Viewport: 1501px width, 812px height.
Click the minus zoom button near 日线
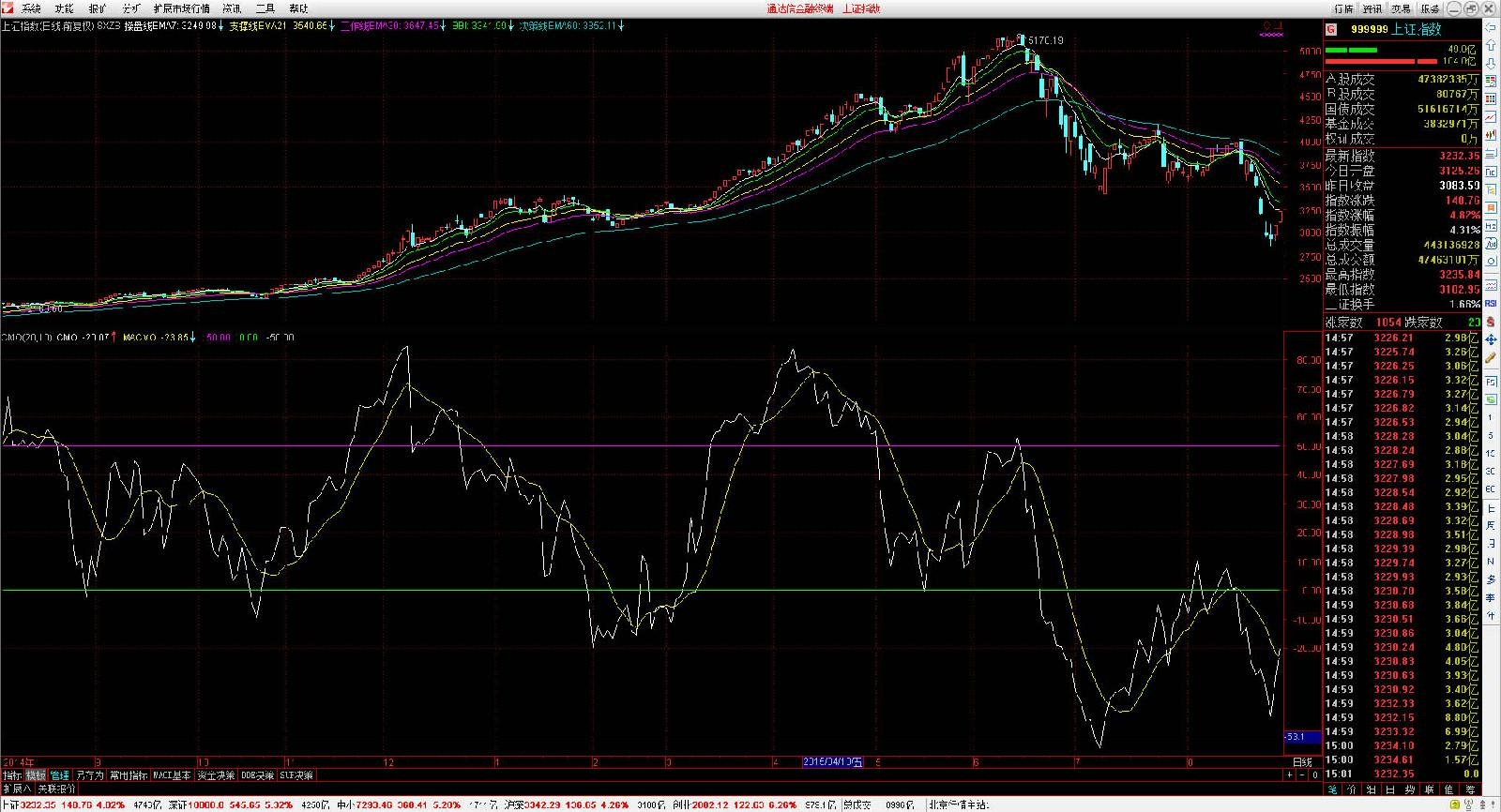pyautogui.click(x=1302, y=774)
